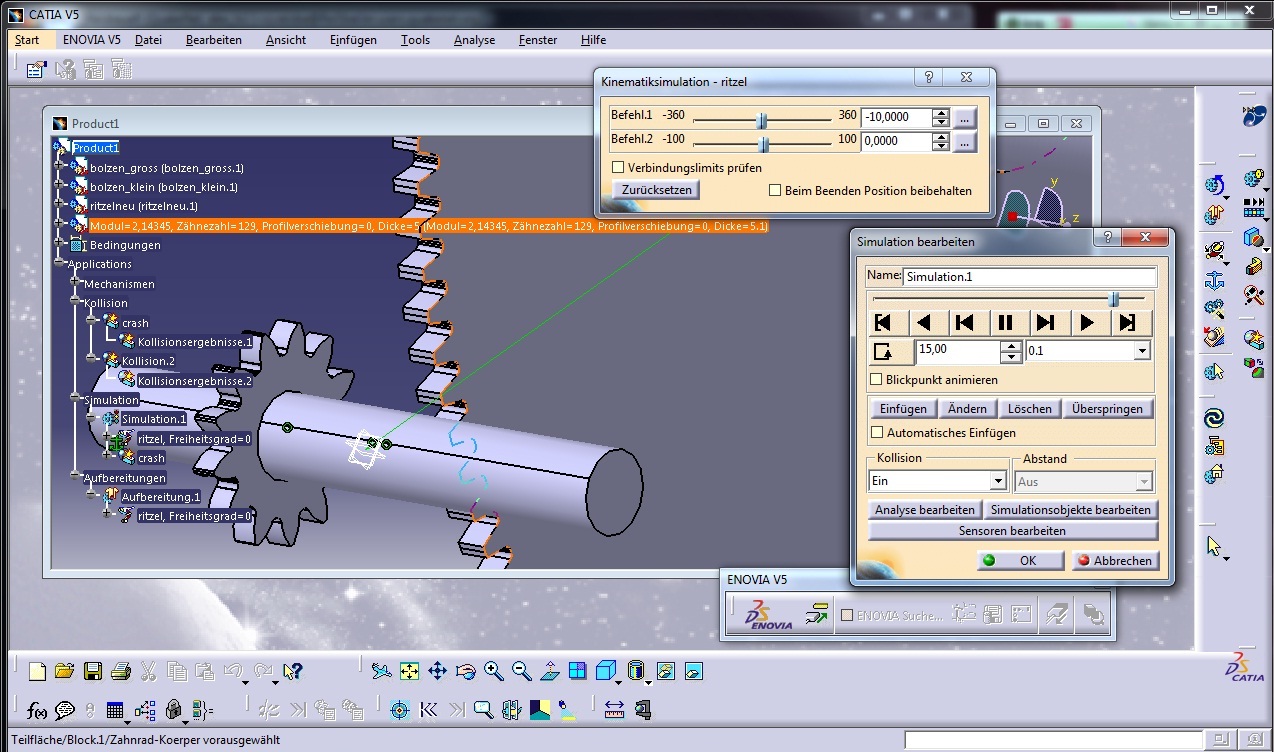Viewport: 1274px width, 752px height.
Task: Save the file with the floppy icon
Action: tap(93, 671)
